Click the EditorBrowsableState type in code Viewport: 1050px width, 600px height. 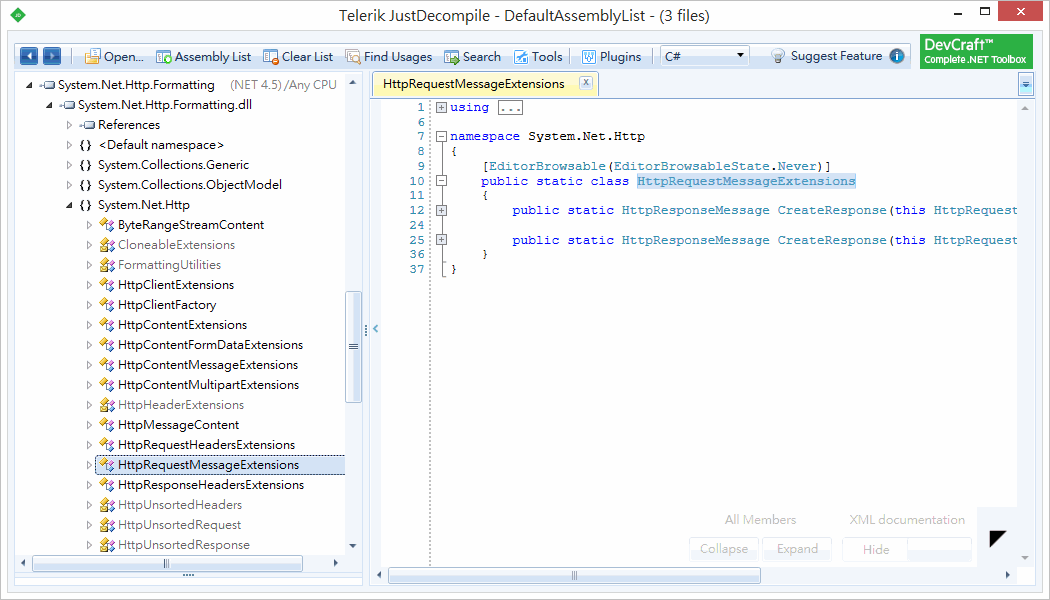coord(691,166)
